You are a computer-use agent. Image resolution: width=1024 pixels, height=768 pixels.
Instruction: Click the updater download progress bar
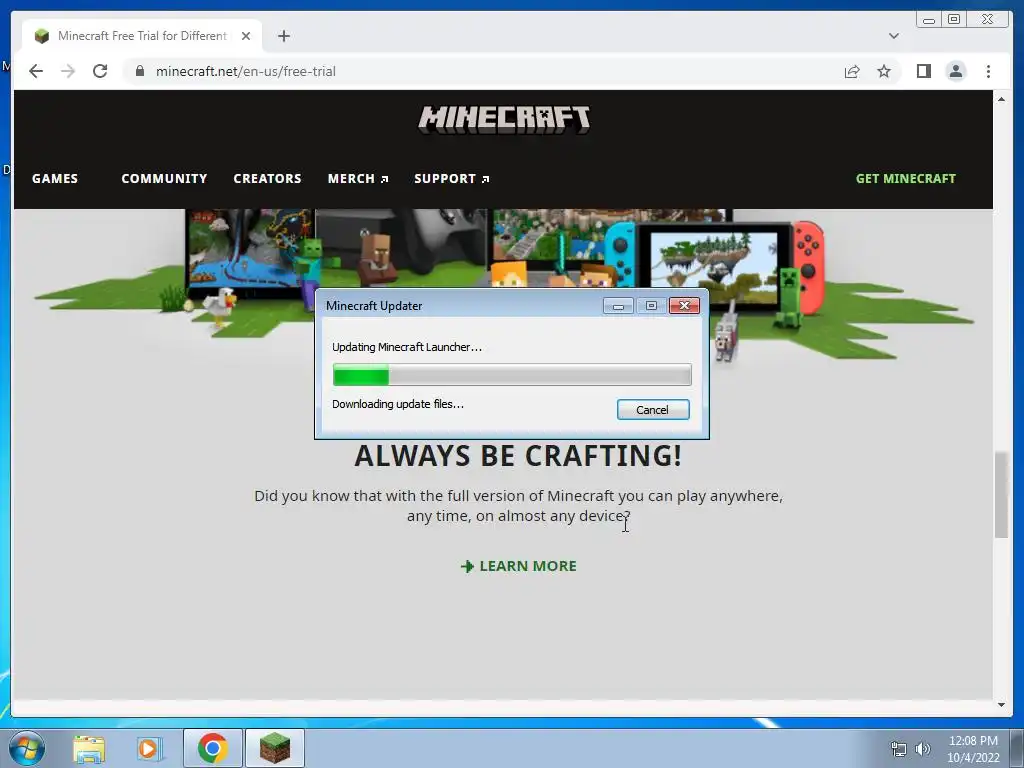point(512,375)
